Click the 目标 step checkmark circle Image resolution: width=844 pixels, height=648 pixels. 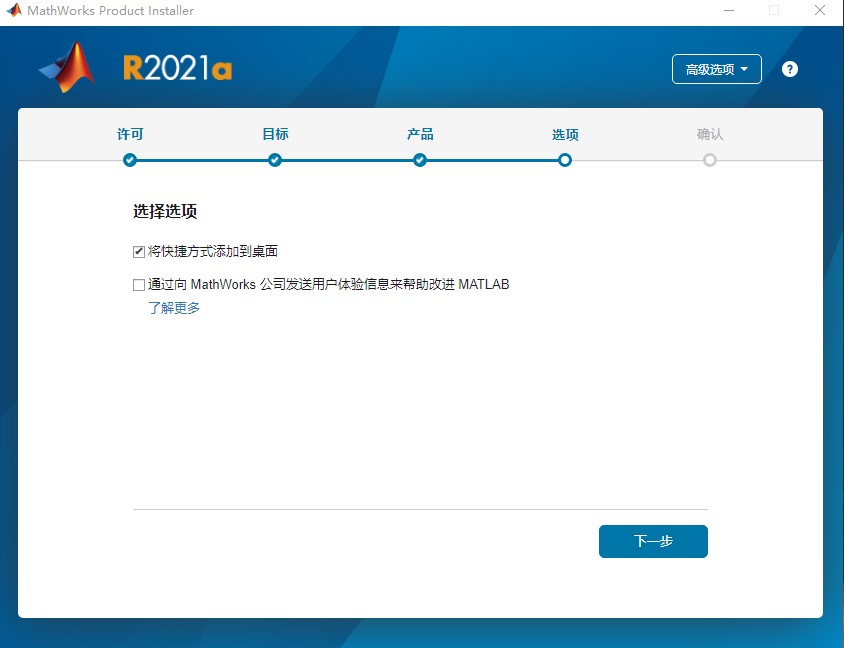275,160
